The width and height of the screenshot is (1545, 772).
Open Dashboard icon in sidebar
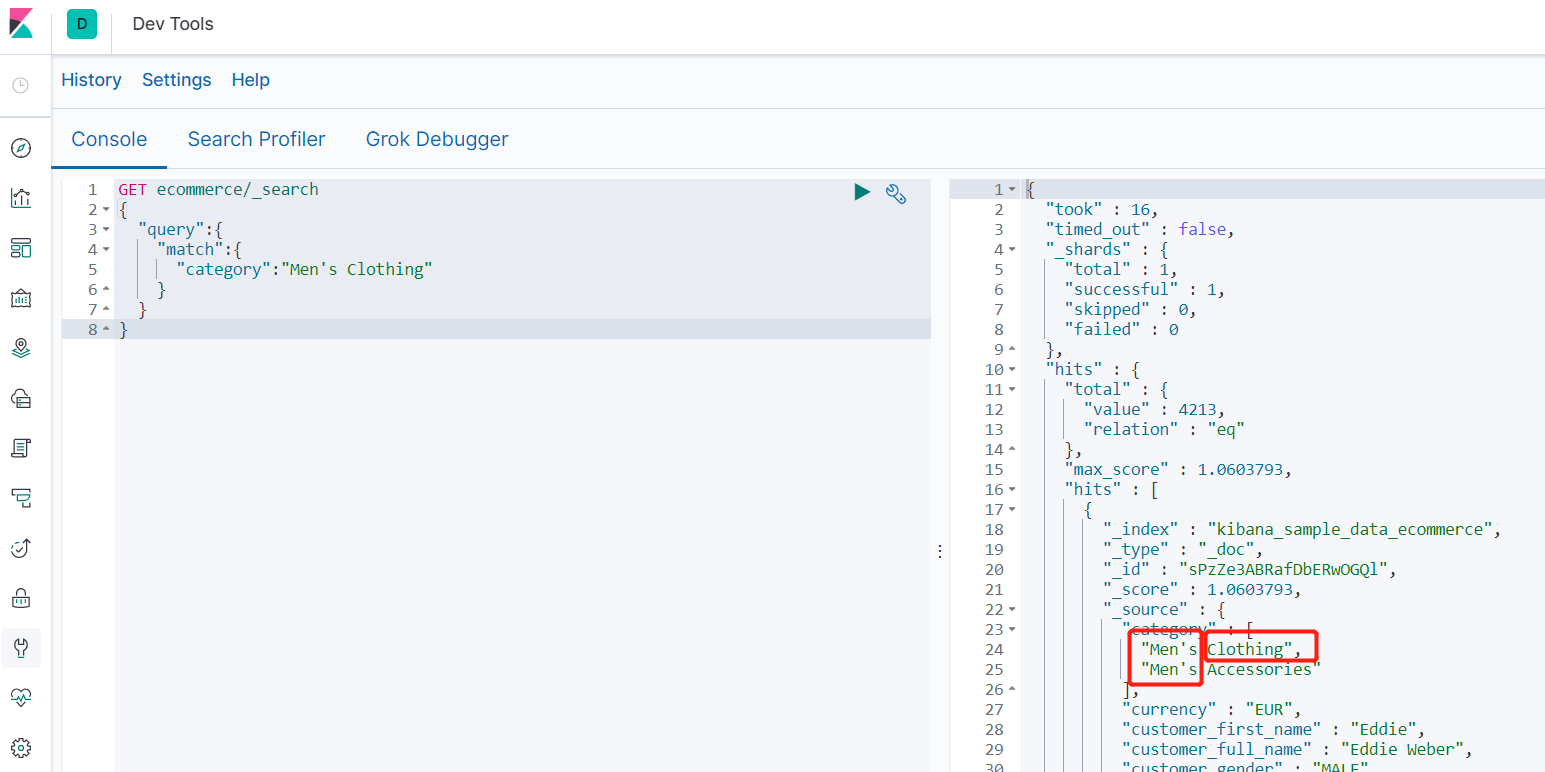point(21,248)
